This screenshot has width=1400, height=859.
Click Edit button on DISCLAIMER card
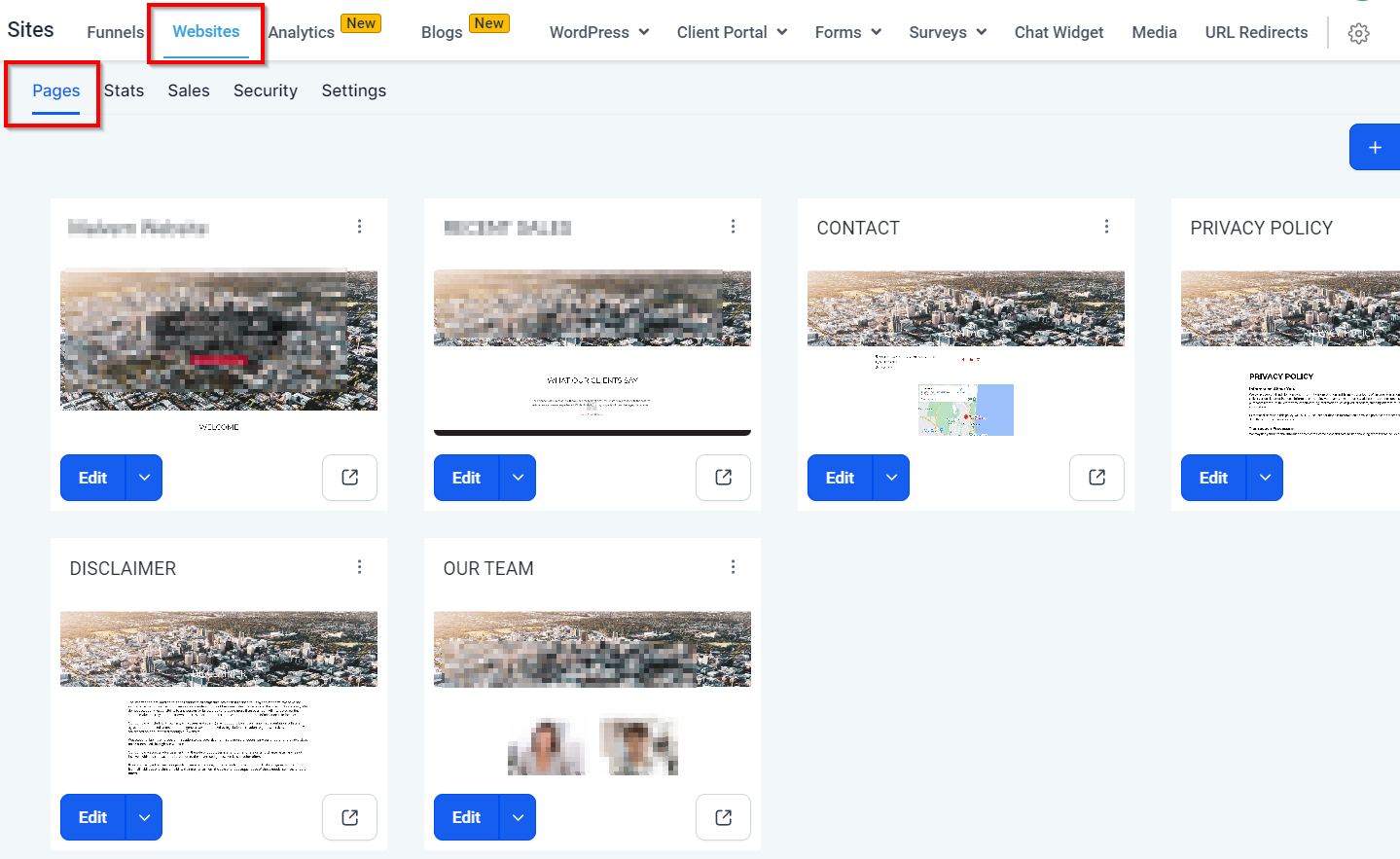coord(93,817)
